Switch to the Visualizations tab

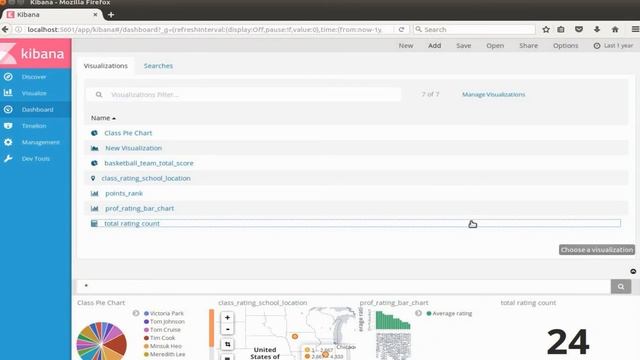106,66
